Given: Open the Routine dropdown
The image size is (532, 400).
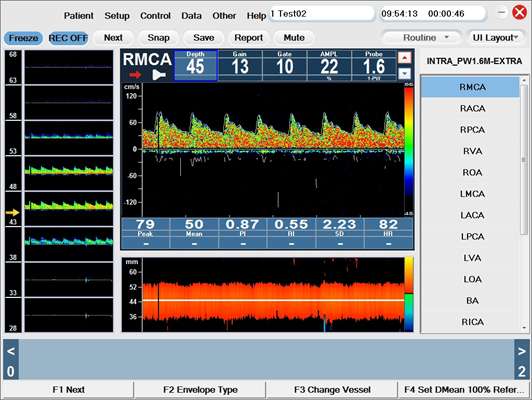Looking at the screenshot, I should 421,38.
